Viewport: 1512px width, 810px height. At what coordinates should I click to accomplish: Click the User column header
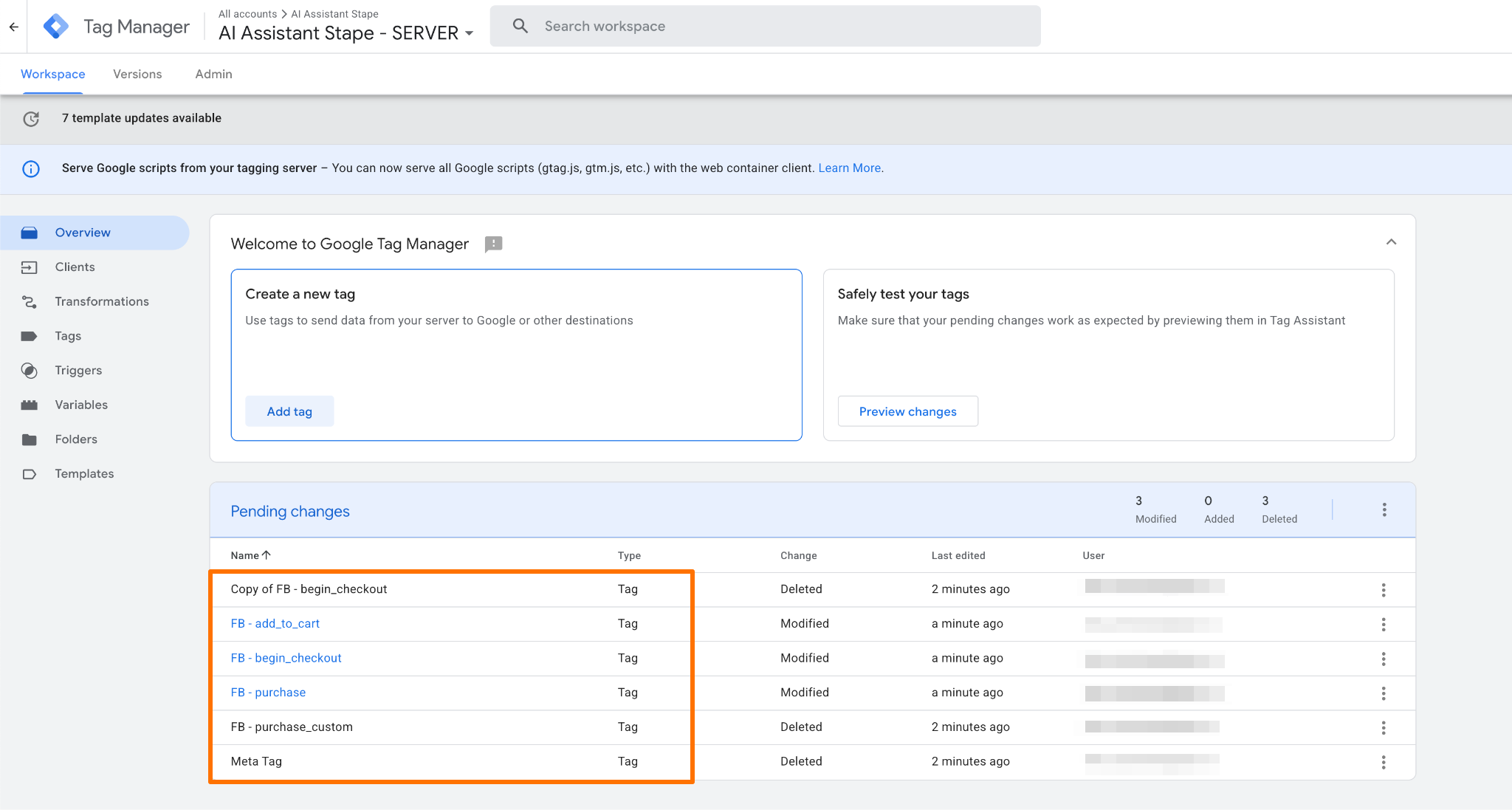tap(1093, 555)
